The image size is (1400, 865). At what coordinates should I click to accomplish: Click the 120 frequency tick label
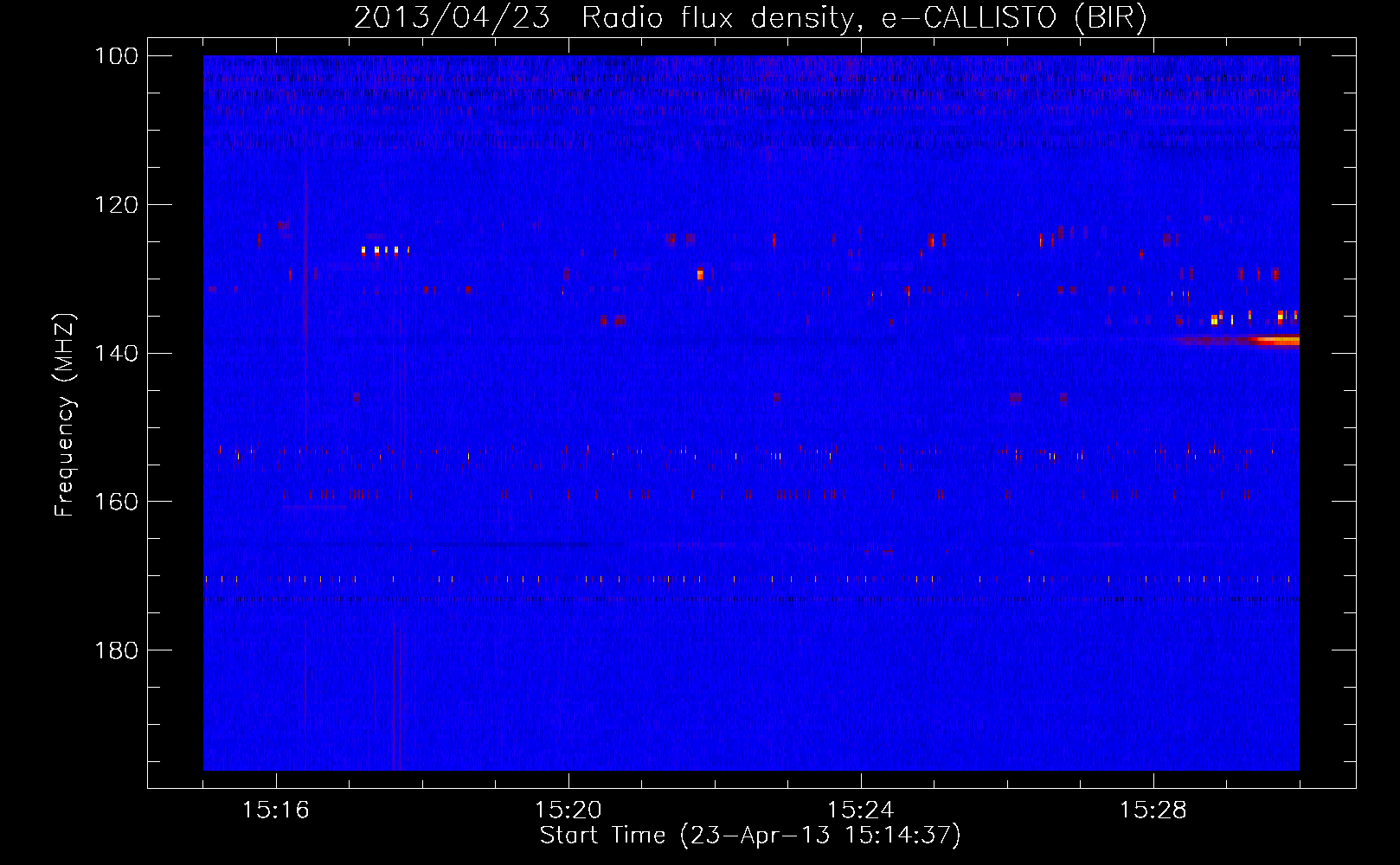(x=117, y=205)
